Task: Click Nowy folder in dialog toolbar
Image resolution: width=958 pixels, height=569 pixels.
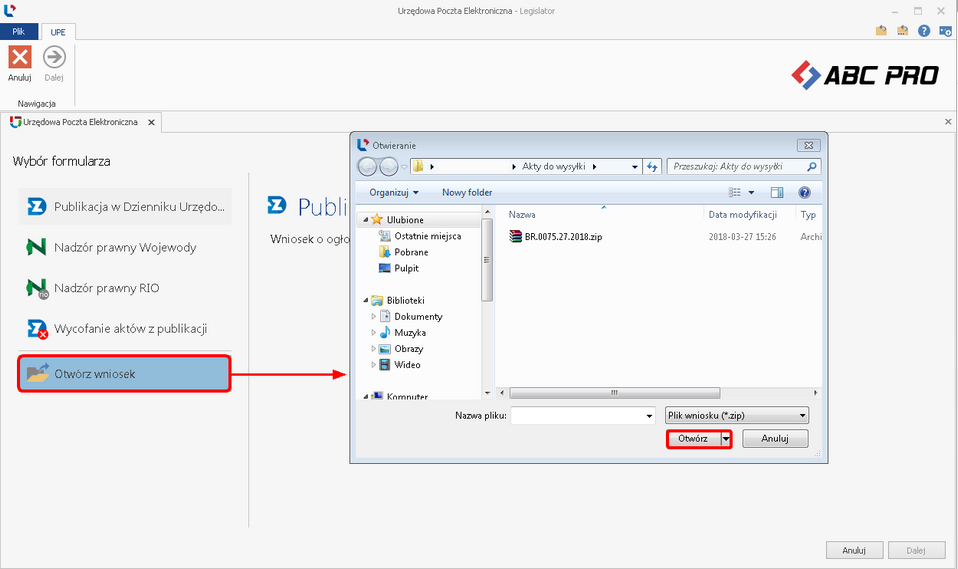Action: click(467, 192)
